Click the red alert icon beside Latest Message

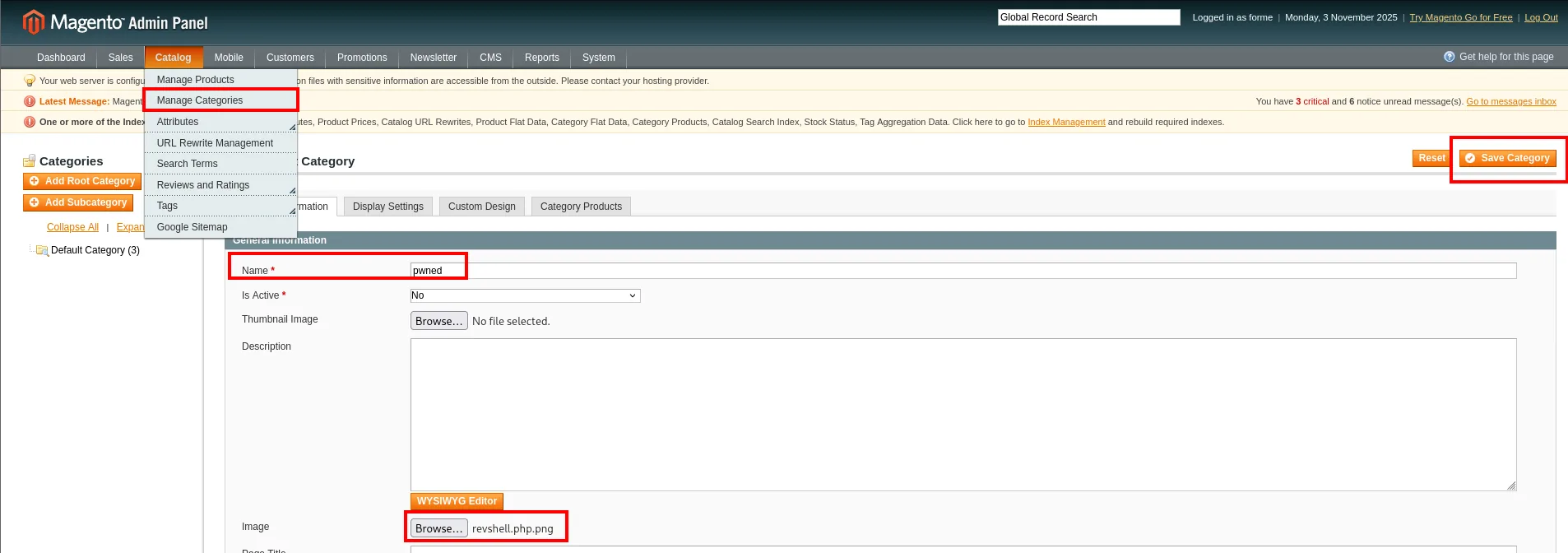coord(30,101)
